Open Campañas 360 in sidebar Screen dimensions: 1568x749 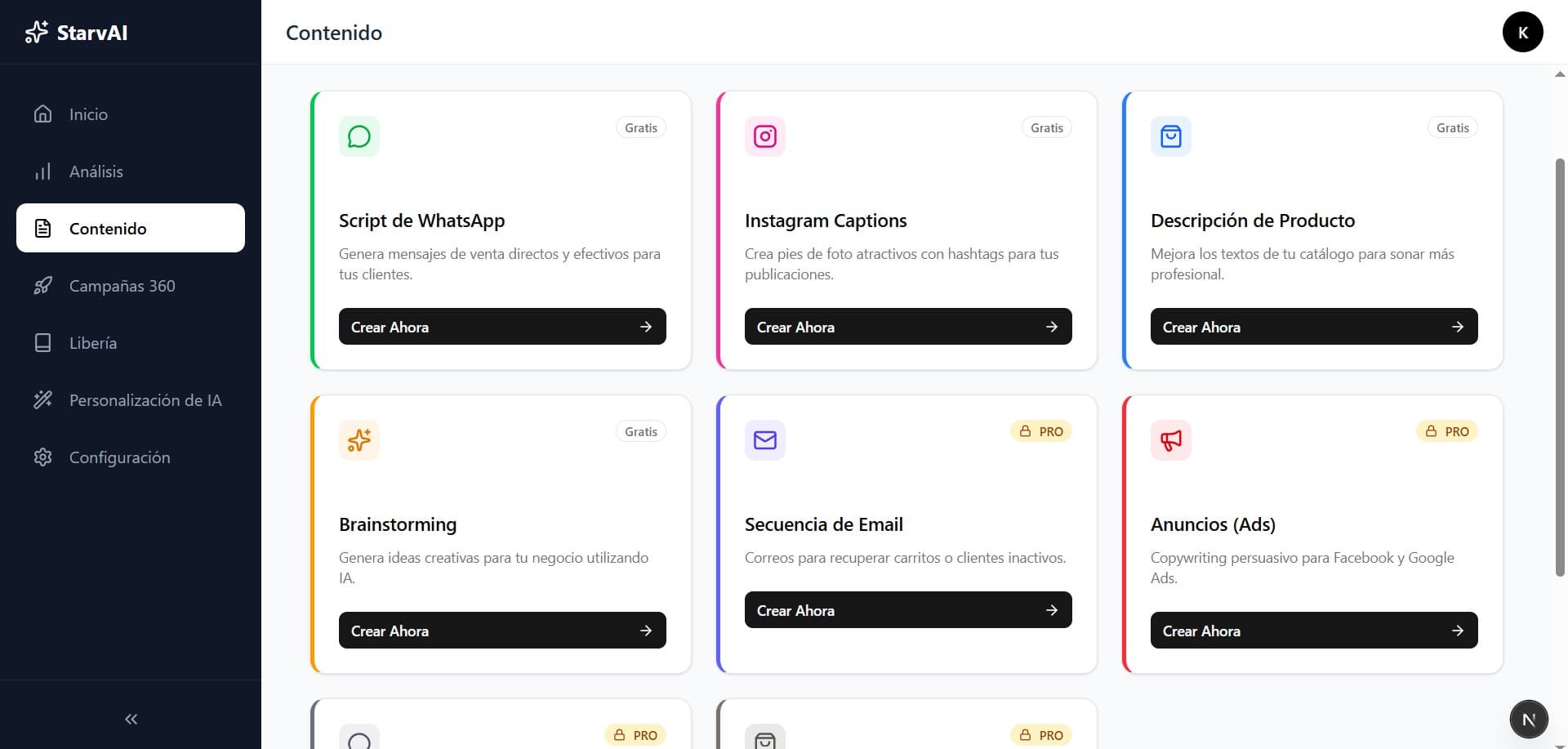[122, 286]
